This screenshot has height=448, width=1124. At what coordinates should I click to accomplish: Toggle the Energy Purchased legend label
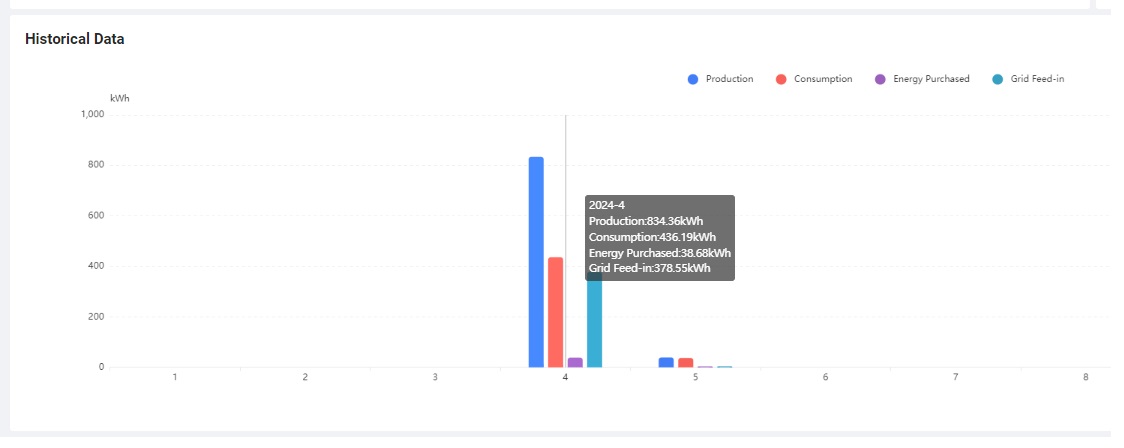click(x=931, y=79)
